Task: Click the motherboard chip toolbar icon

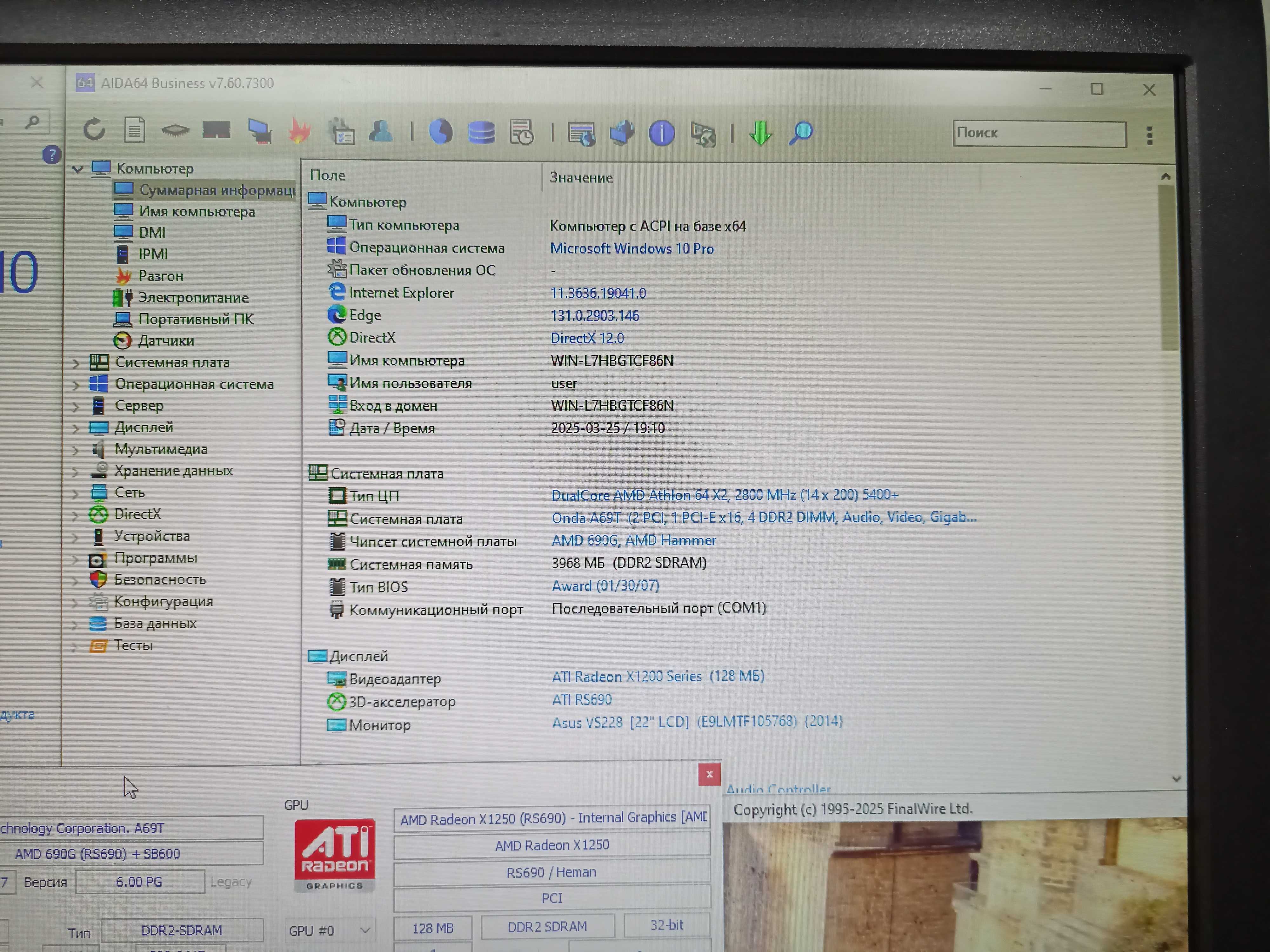Action: (175, 131)
